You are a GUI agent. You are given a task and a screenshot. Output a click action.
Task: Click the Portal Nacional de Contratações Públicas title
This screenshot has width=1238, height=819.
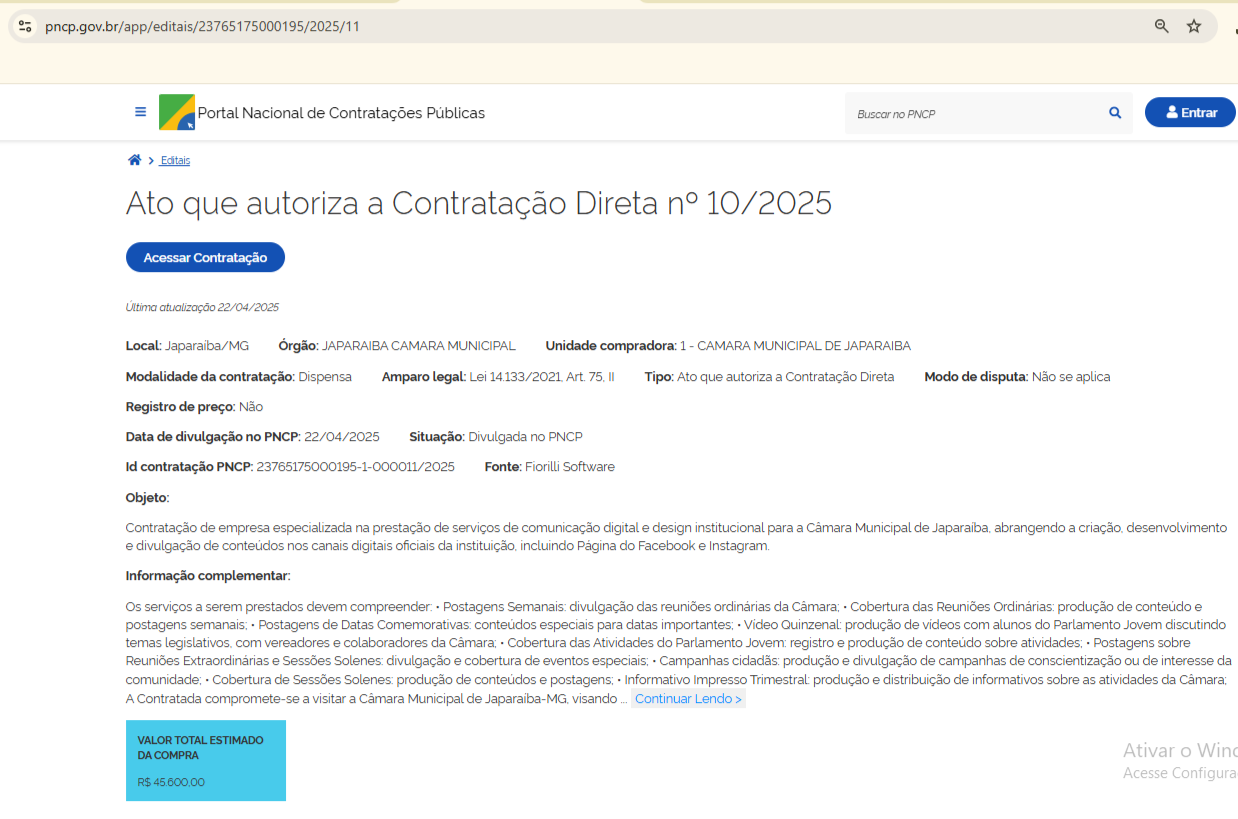coord(341,113)
